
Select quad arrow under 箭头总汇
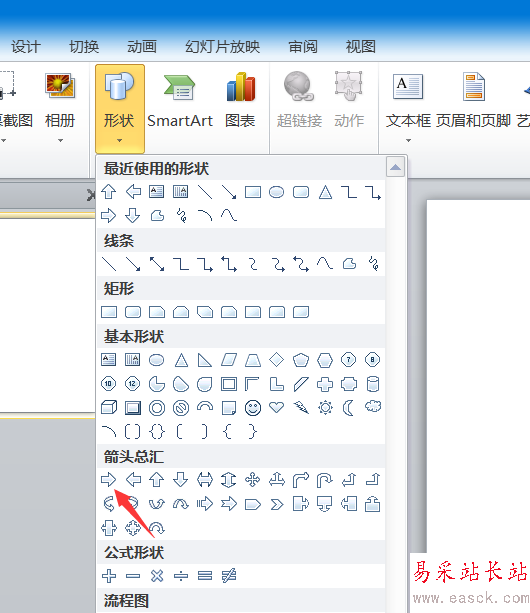click(x=252, y=479)
